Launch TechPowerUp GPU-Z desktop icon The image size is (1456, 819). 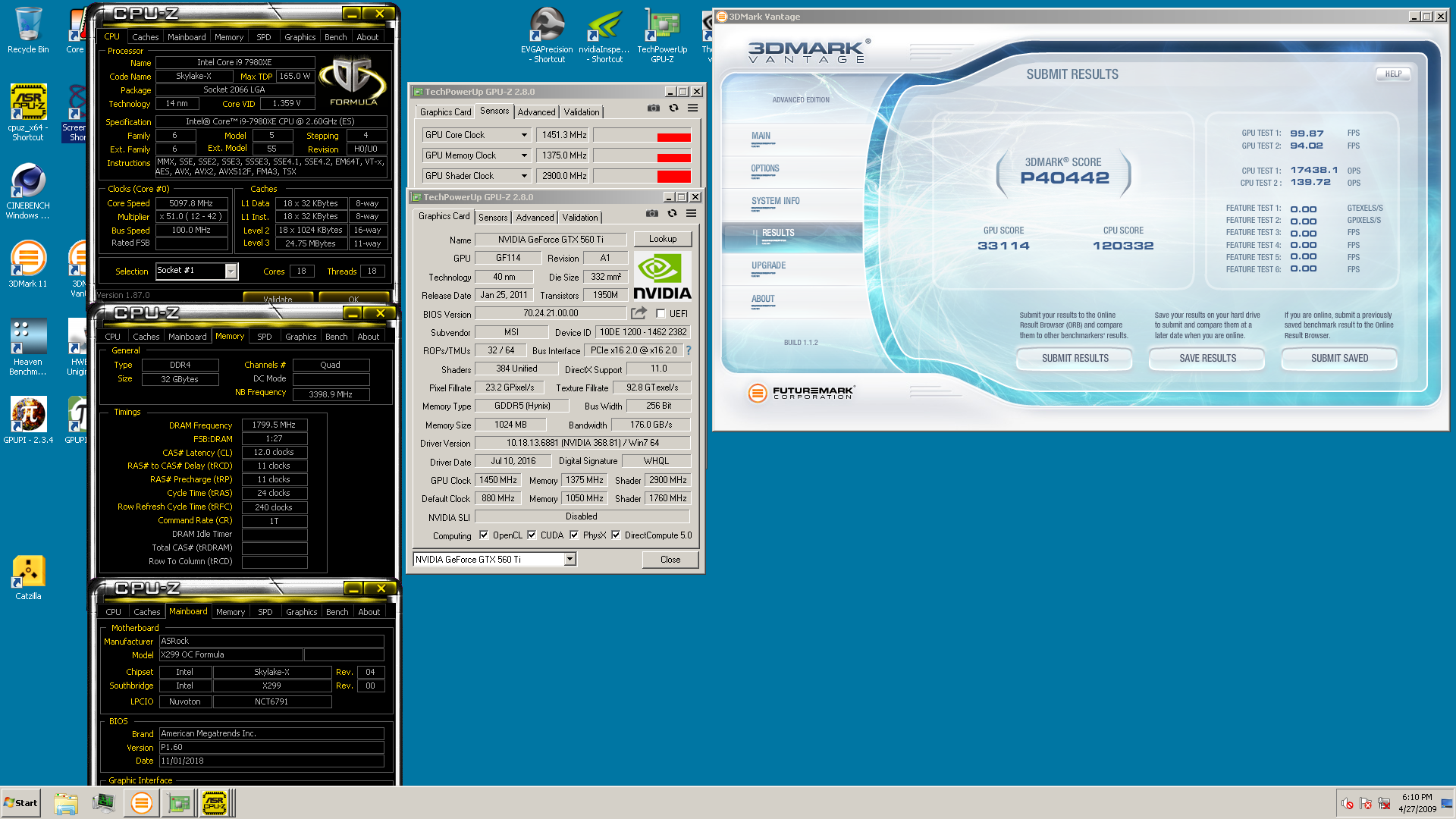pyautogui.click(x=662, y=35)
